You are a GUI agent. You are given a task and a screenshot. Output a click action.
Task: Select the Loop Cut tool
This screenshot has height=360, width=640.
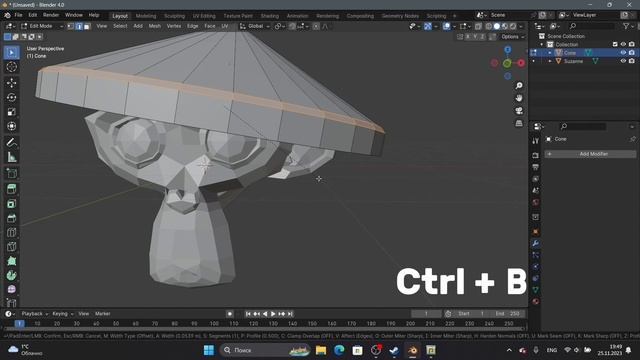(11, 232)
